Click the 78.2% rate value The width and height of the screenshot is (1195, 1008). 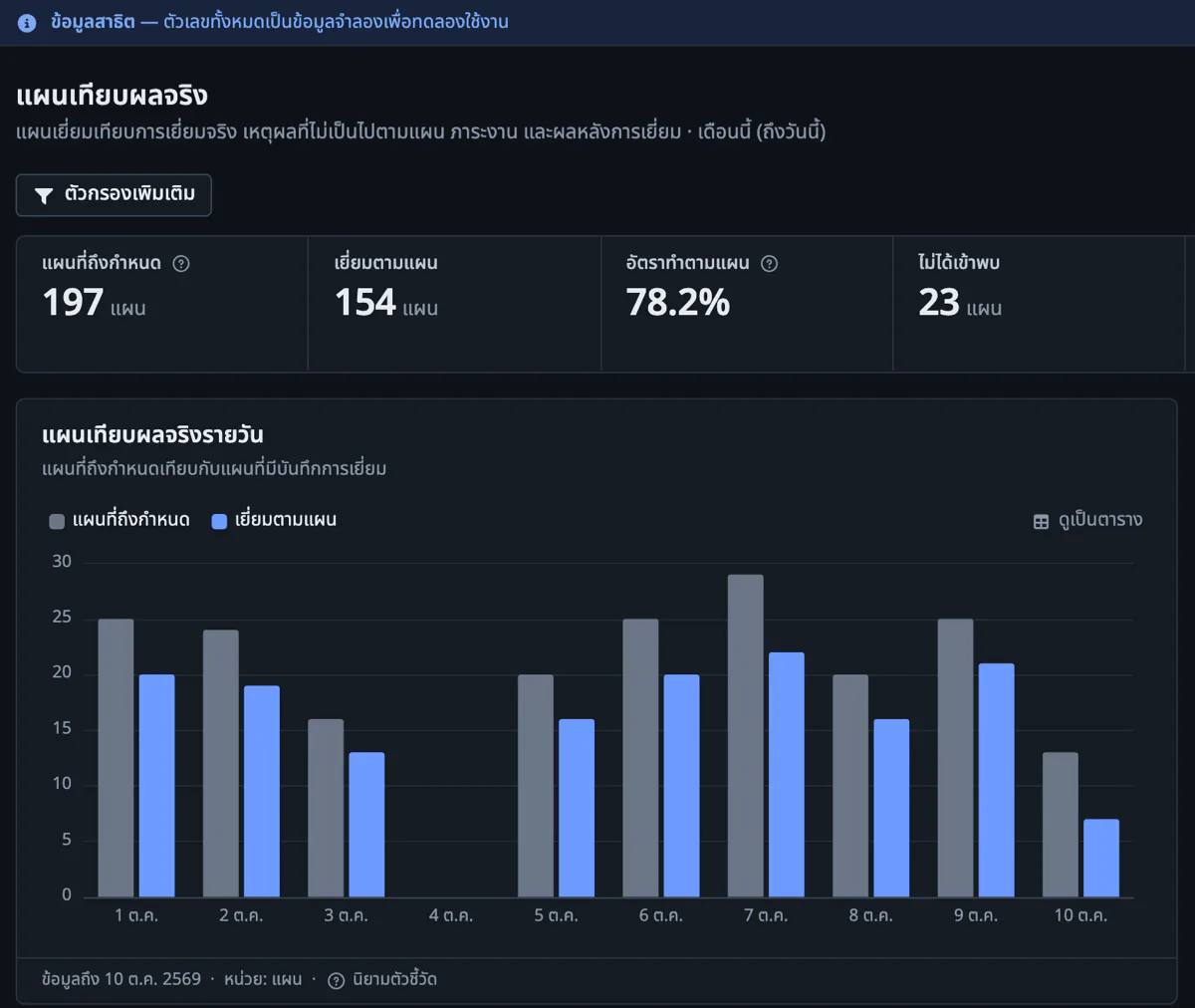[678, 303]
